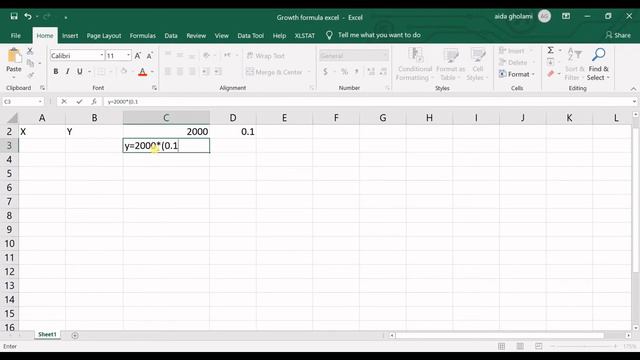Switch to Normal view in status bar

[502, 346]
